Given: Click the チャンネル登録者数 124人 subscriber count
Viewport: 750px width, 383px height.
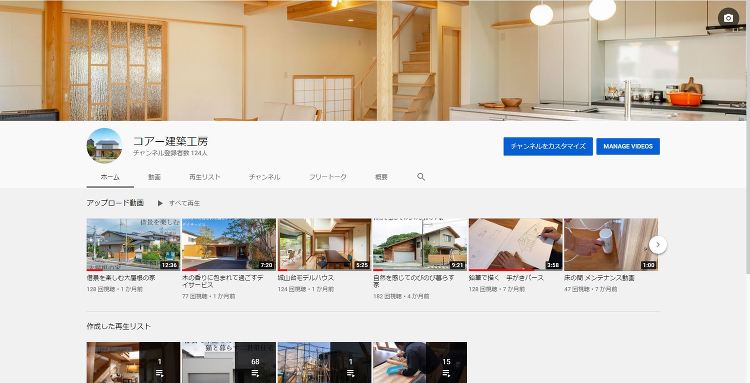Looking at the screenshot, I should pyautogui.click(x=170, y=153).
